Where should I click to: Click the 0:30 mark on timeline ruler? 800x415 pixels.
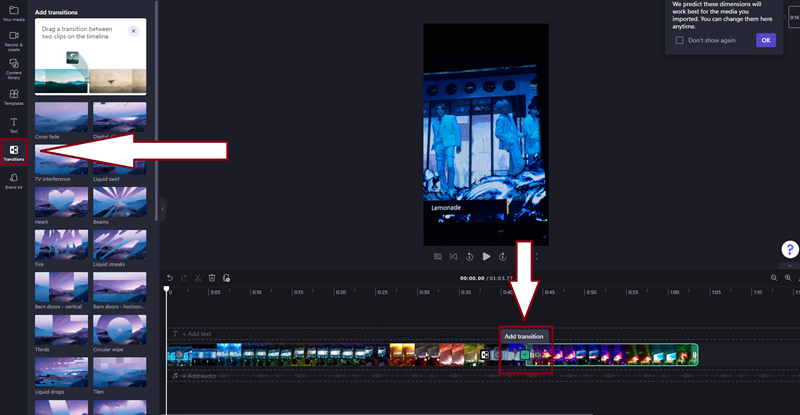click(424, 292)
